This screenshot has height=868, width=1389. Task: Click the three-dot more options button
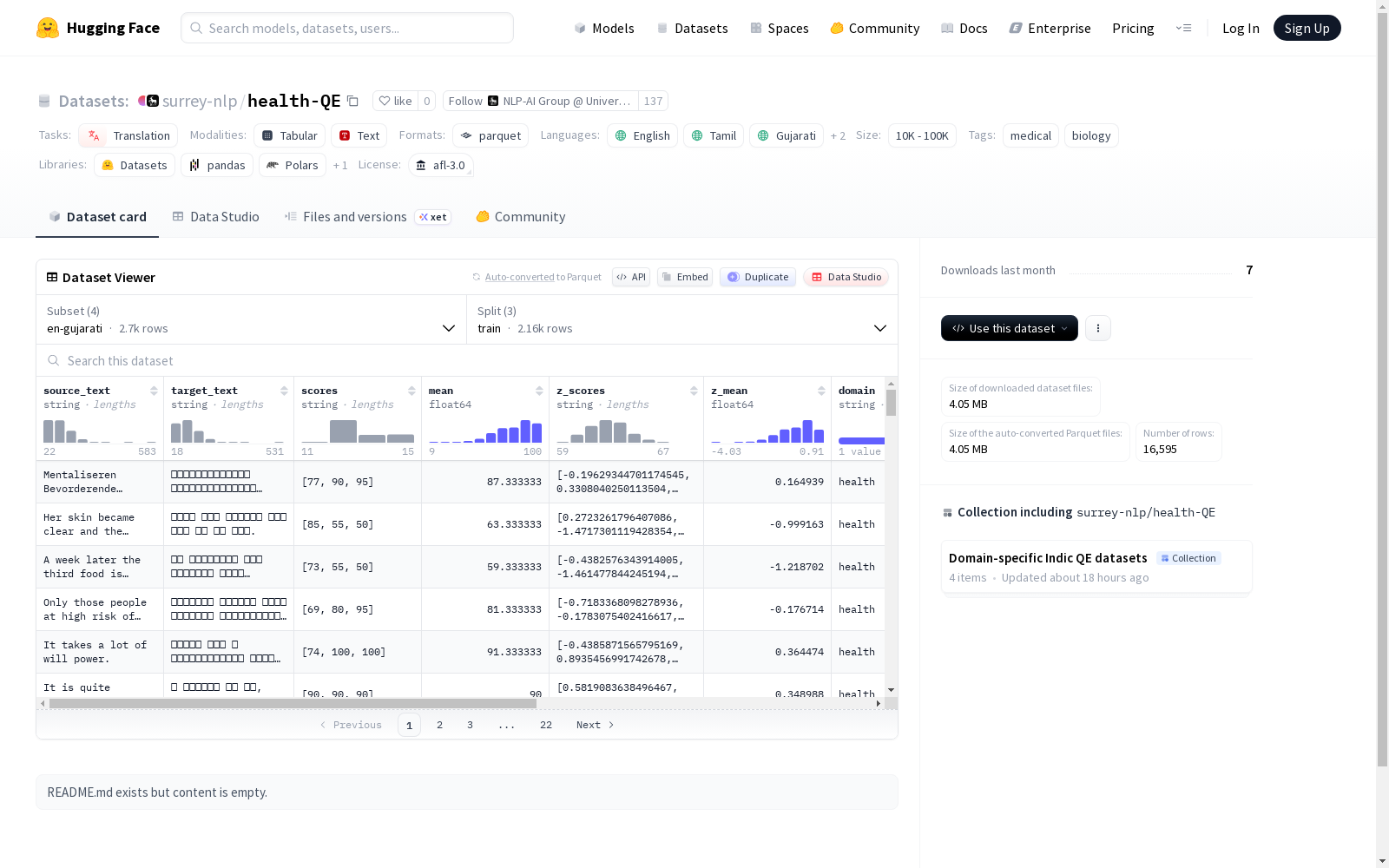(1098, 328)
